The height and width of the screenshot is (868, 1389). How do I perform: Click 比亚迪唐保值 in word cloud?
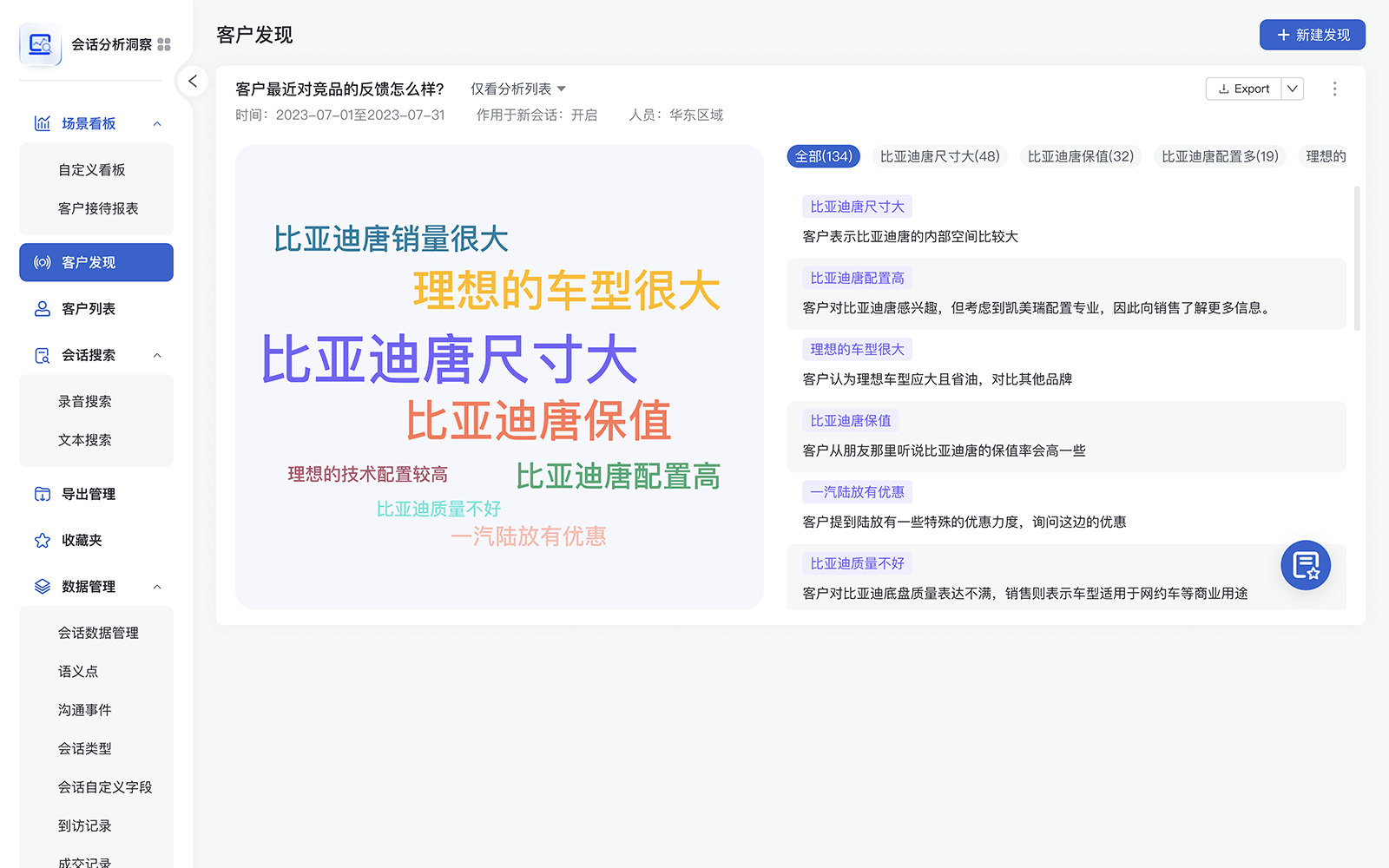538,421
